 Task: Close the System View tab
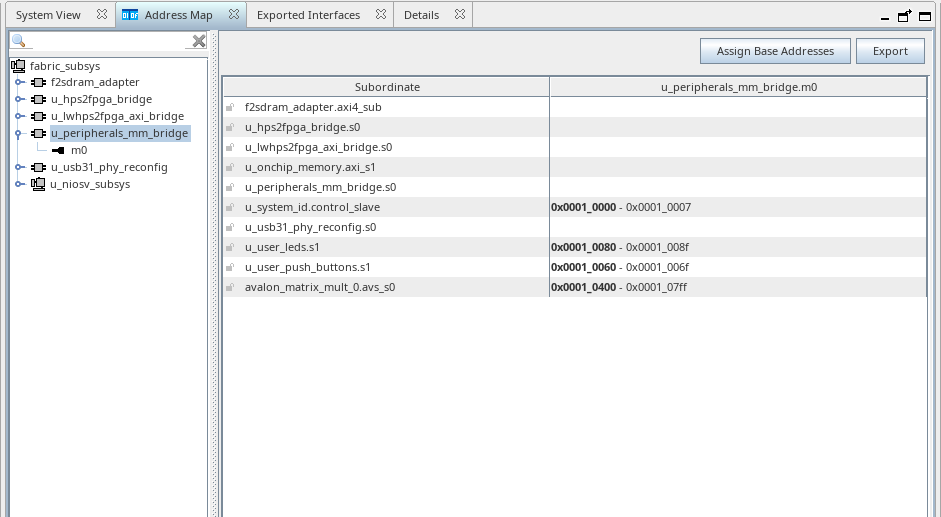102,14
